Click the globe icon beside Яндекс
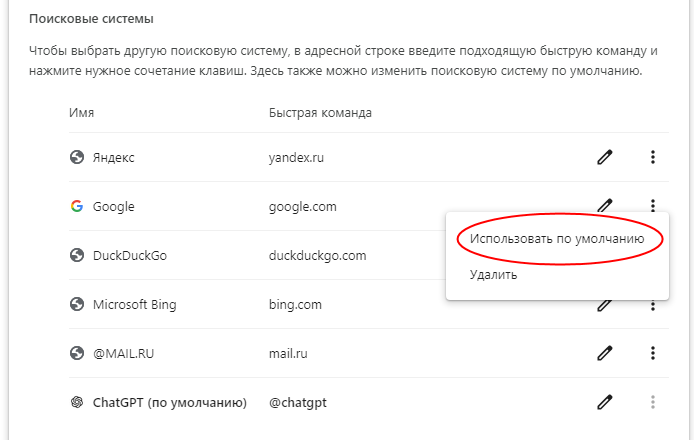The height and width of the screenshot is (440, 694). [77, 157]
